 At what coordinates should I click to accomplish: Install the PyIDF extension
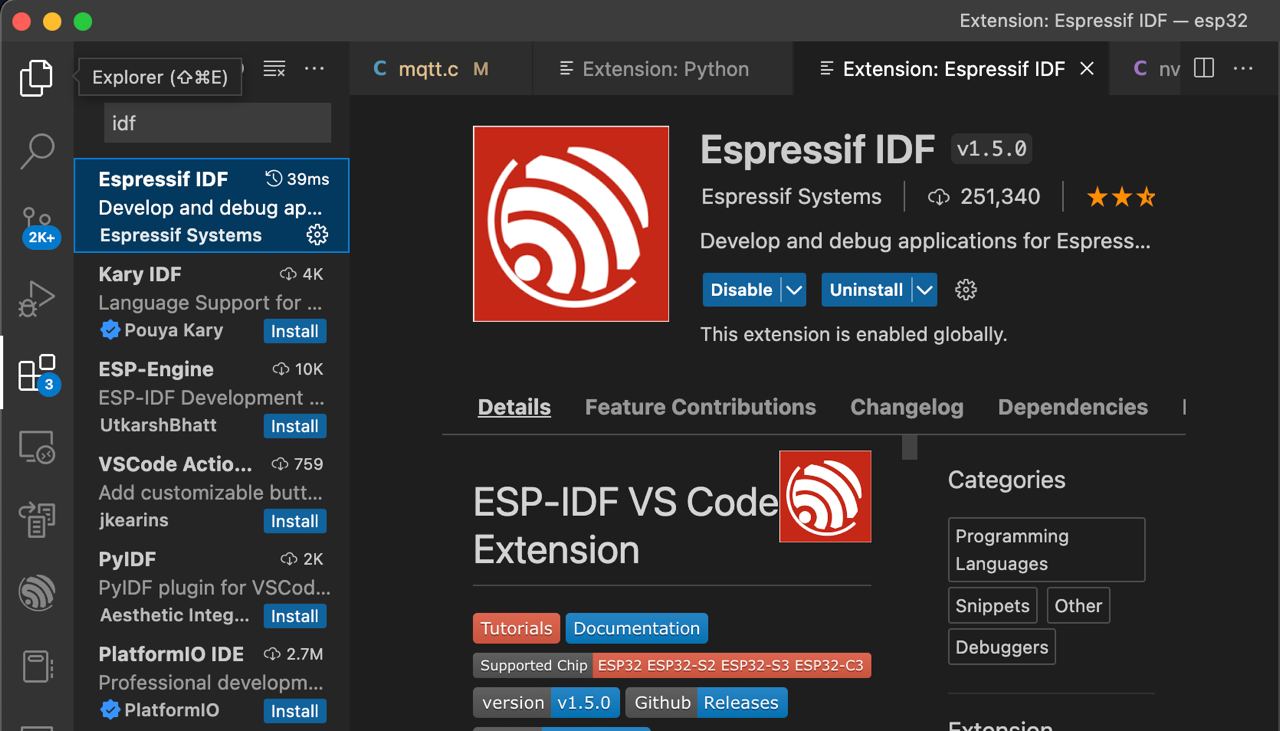[295, 616]
